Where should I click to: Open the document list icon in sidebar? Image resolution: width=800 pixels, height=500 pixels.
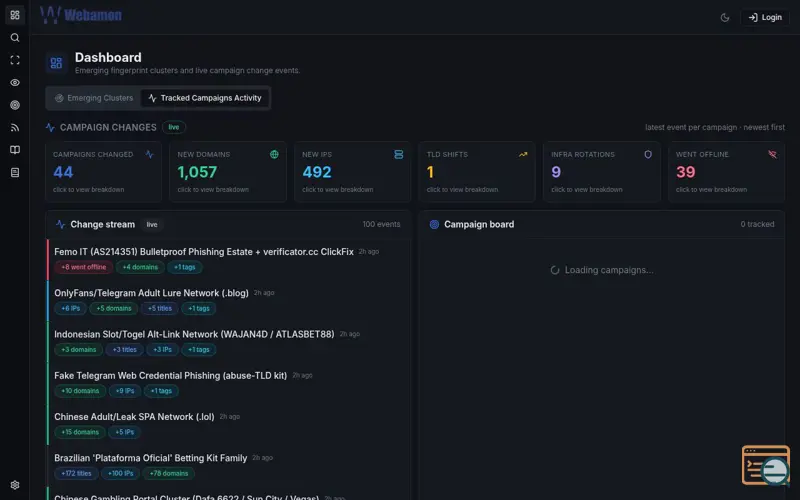tap(15, 172)
